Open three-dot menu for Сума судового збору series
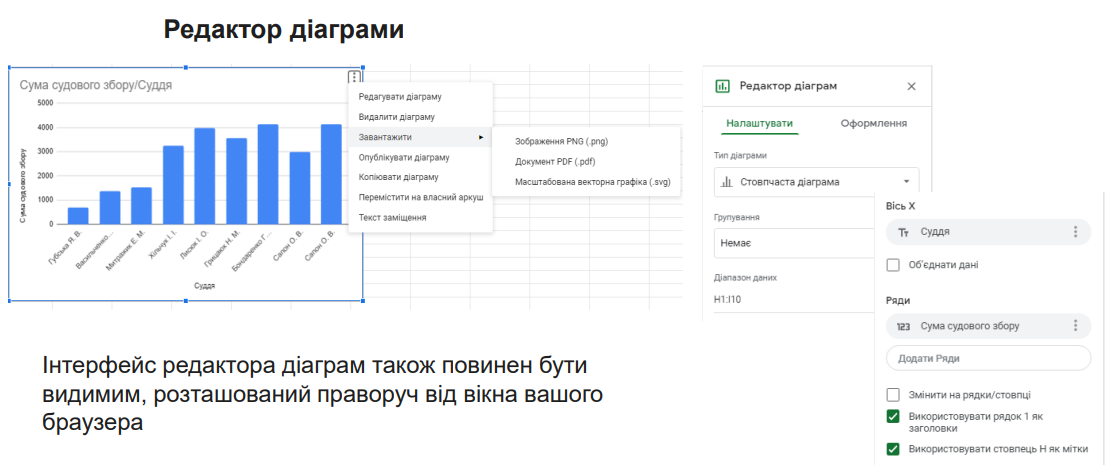The width and height of the screenshot is (1117, 470). [1075, 326]
